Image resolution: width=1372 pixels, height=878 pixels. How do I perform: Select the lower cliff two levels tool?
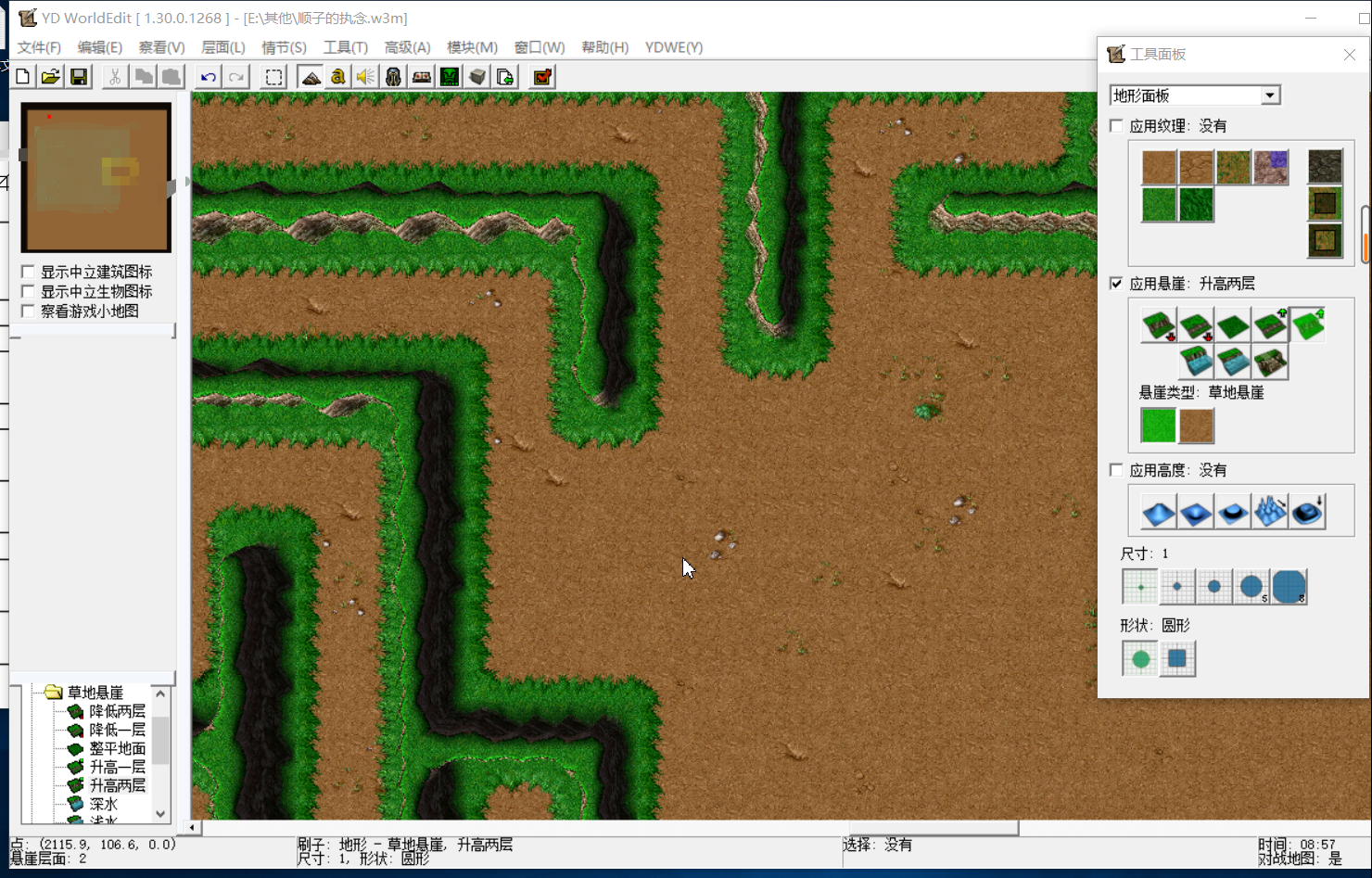point(1159,325)
